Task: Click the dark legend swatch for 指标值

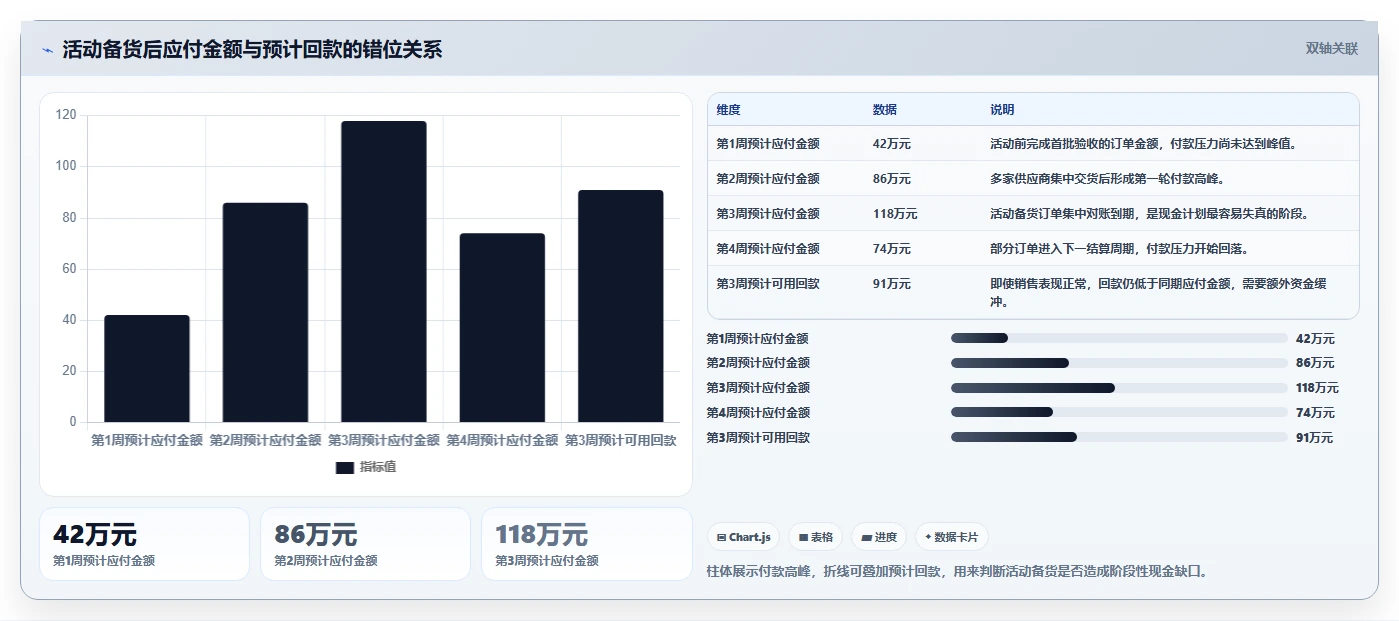Action: tap(345, 467)
